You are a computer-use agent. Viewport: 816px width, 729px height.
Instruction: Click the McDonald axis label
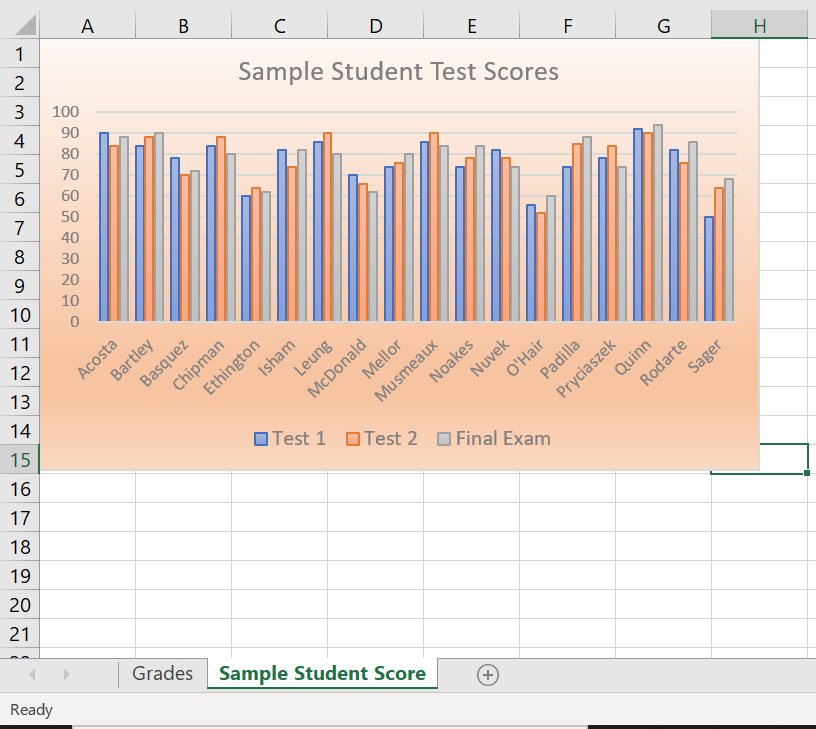tap(337, 368)
